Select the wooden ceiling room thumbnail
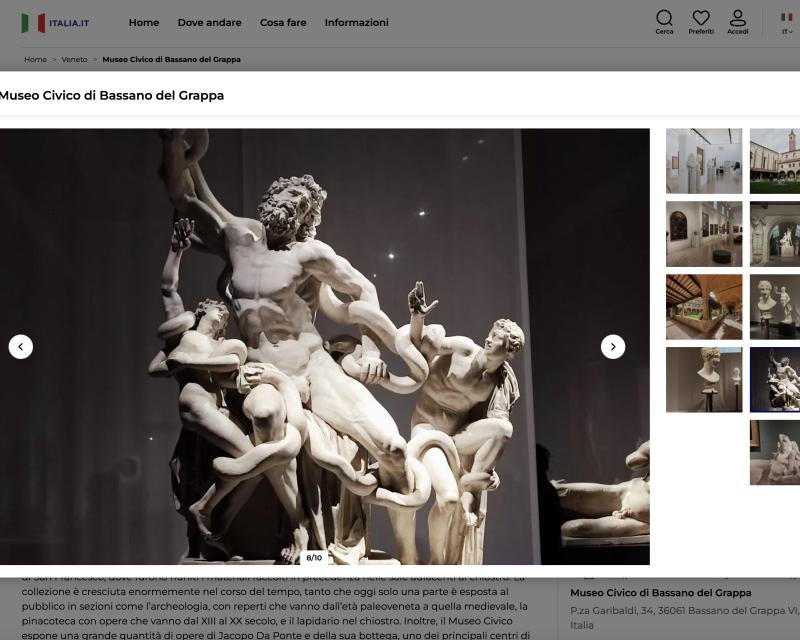 coord(704,307)
